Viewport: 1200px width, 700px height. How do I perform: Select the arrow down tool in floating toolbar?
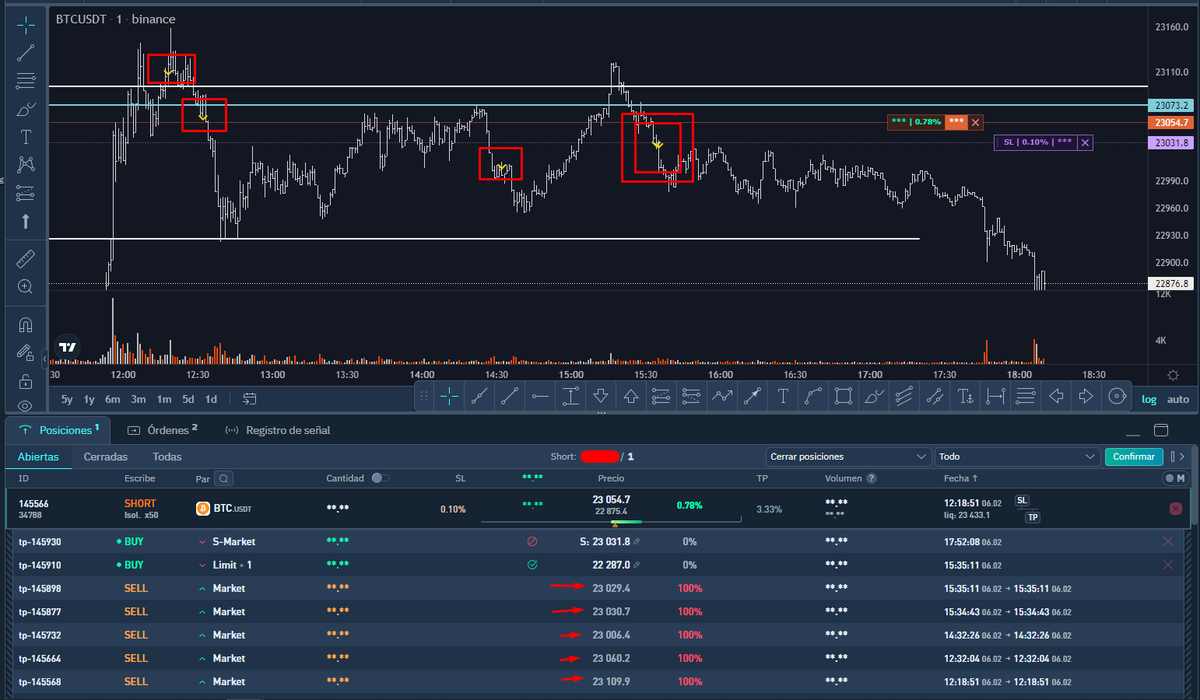tap(600, 396)
